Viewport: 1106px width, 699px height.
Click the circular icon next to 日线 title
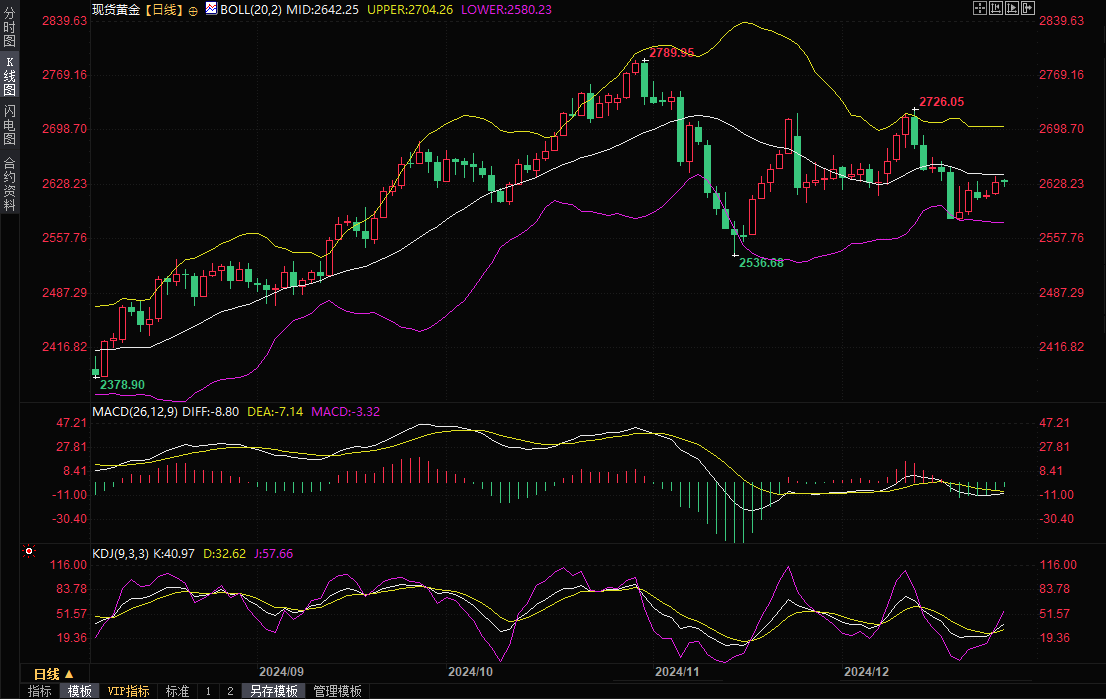[x=192, y=9]
